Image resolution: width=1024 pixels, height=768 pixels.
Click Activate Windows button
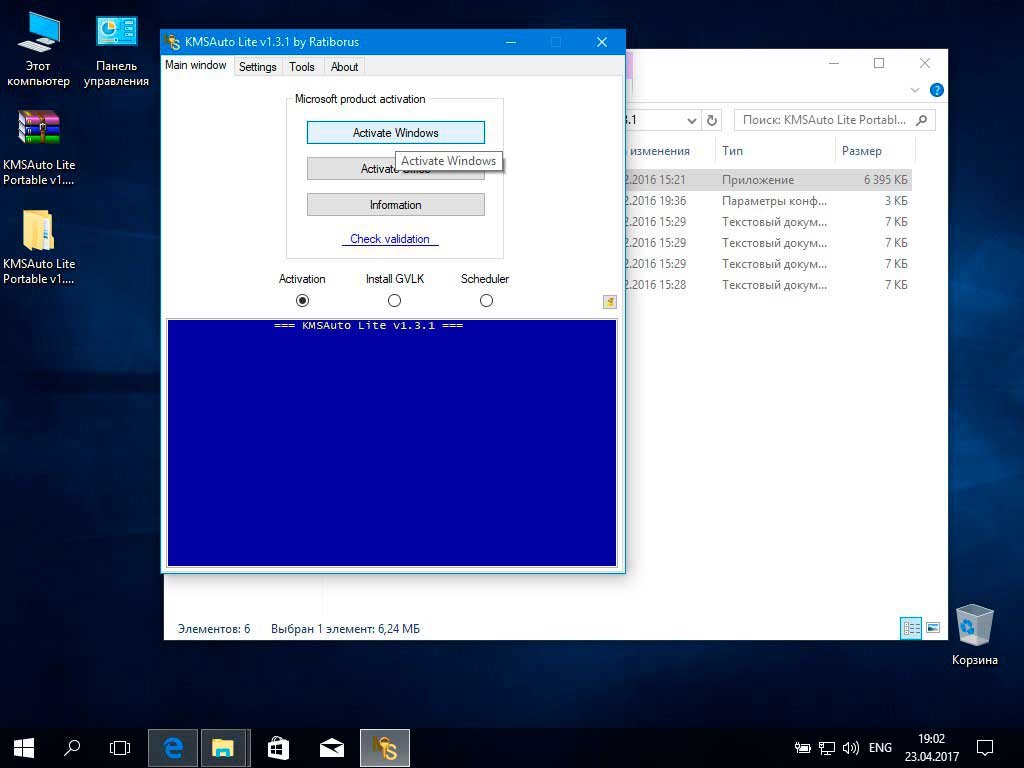point(396,133)
